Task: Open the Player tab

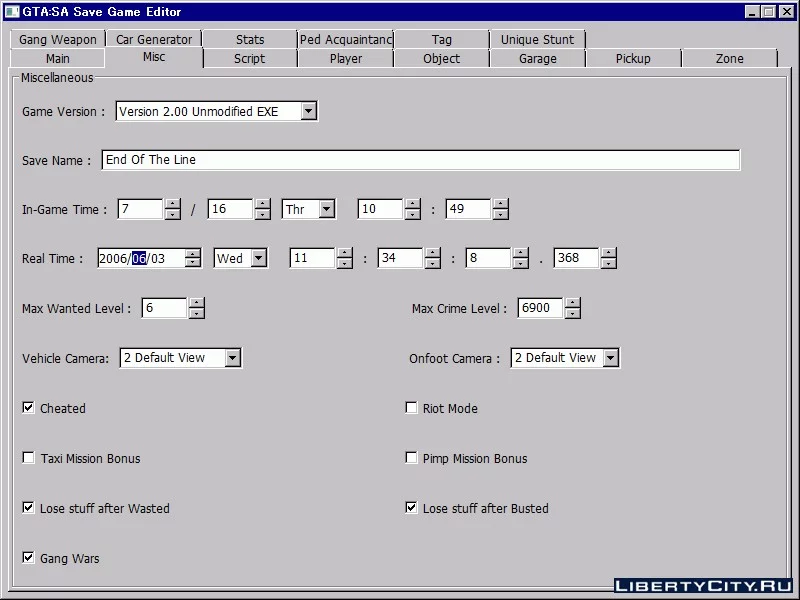Action: (x=346, y=58)
